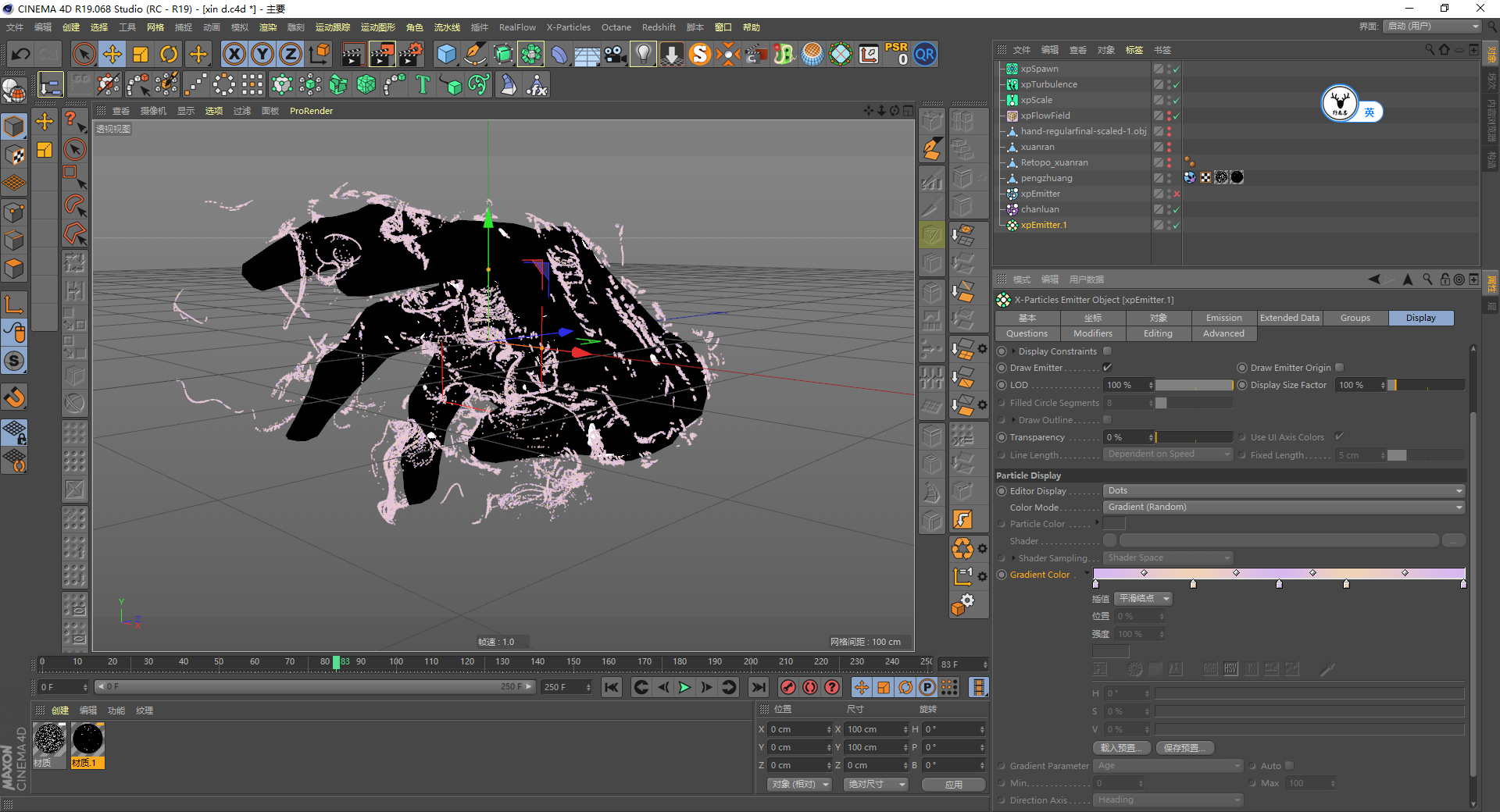Open the X-Particles menu

(568, 27)
